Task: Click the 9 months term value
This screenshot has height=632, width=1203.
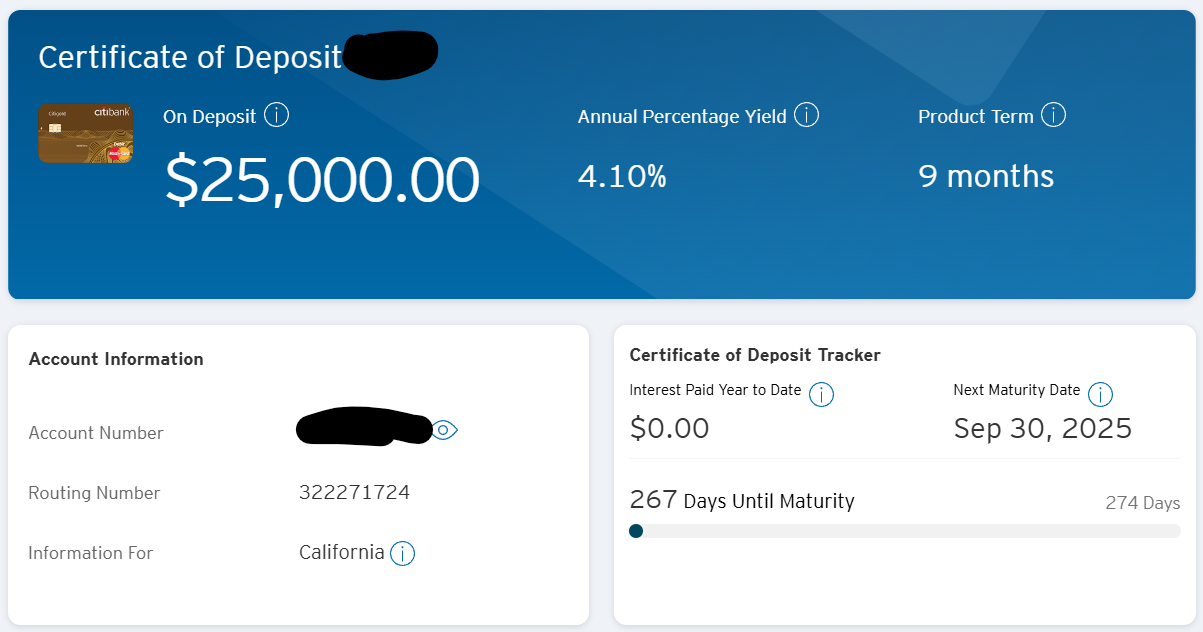Action: pos(985,177)
